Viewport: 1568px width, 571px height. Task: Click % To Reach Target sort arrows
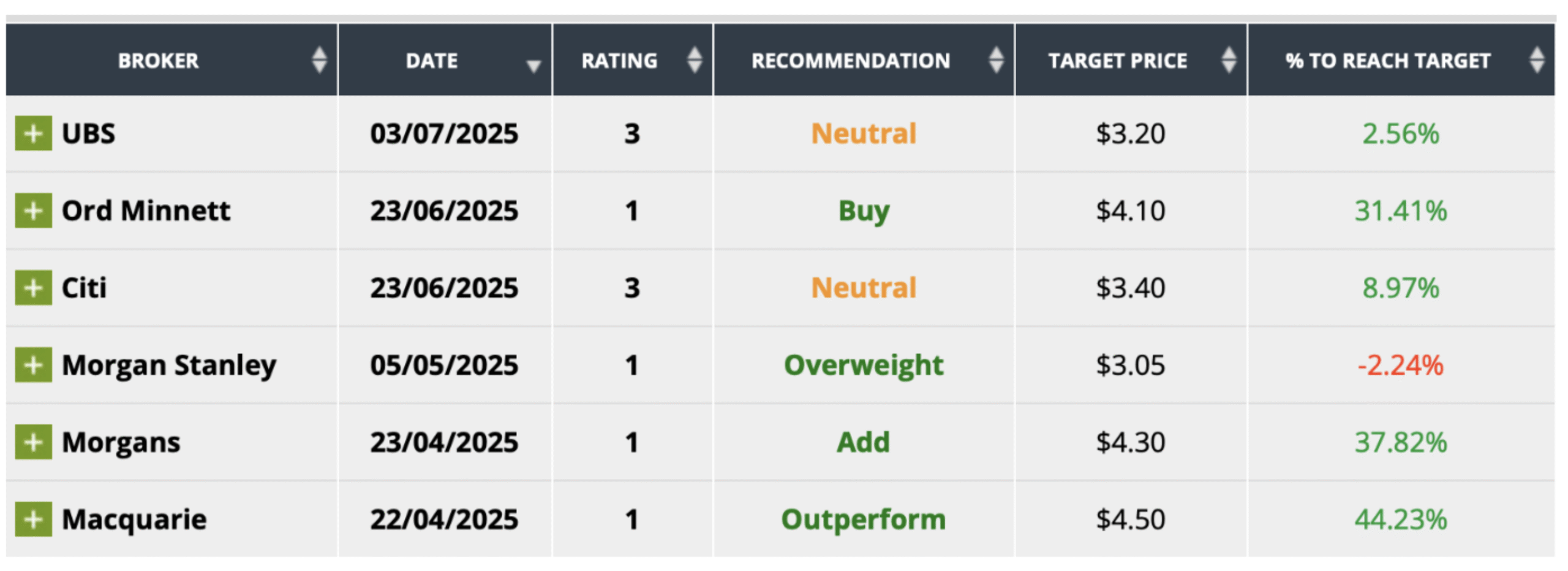[1536, 60]
